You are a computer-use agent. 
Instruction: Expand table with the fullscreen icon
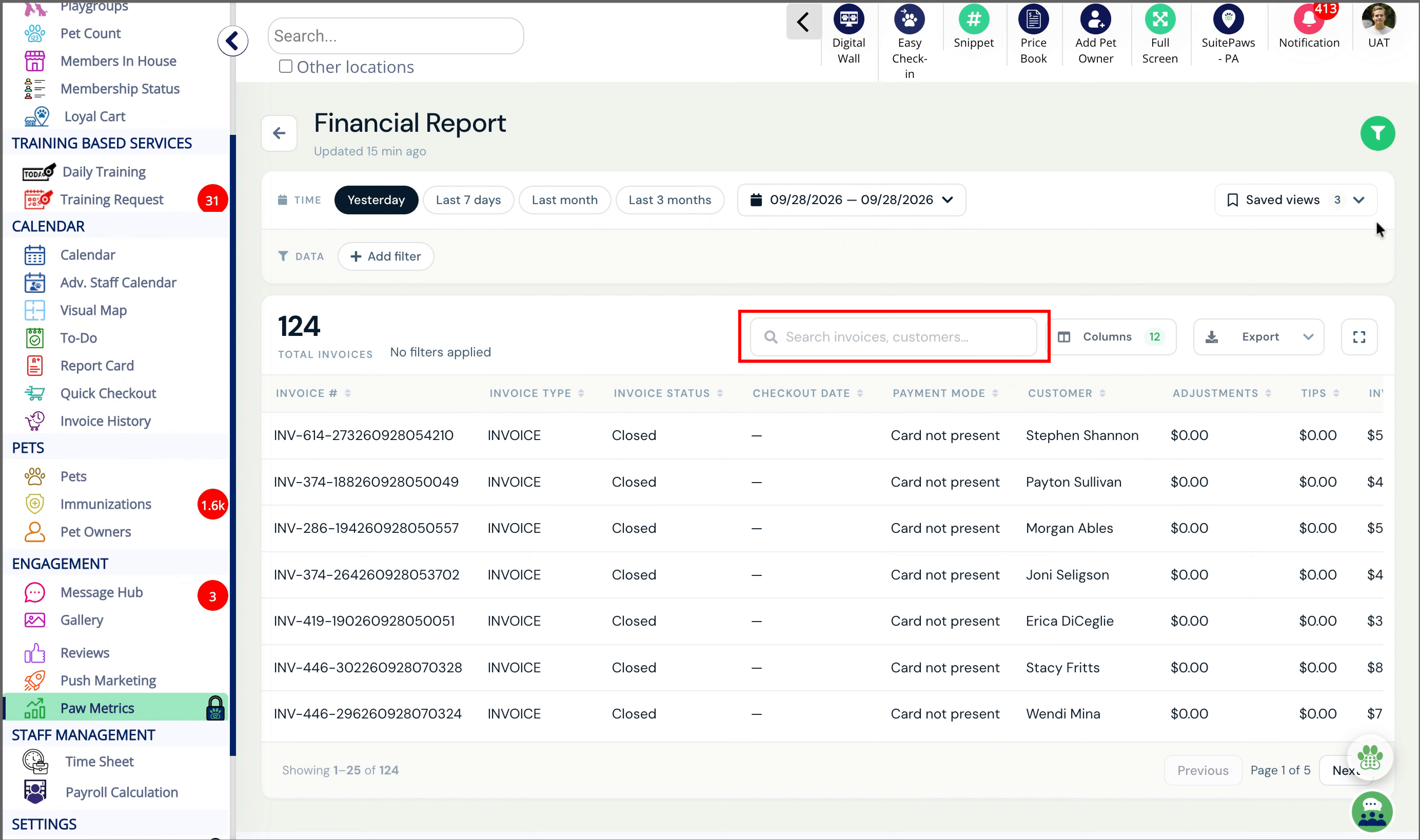pos(1358,337)
